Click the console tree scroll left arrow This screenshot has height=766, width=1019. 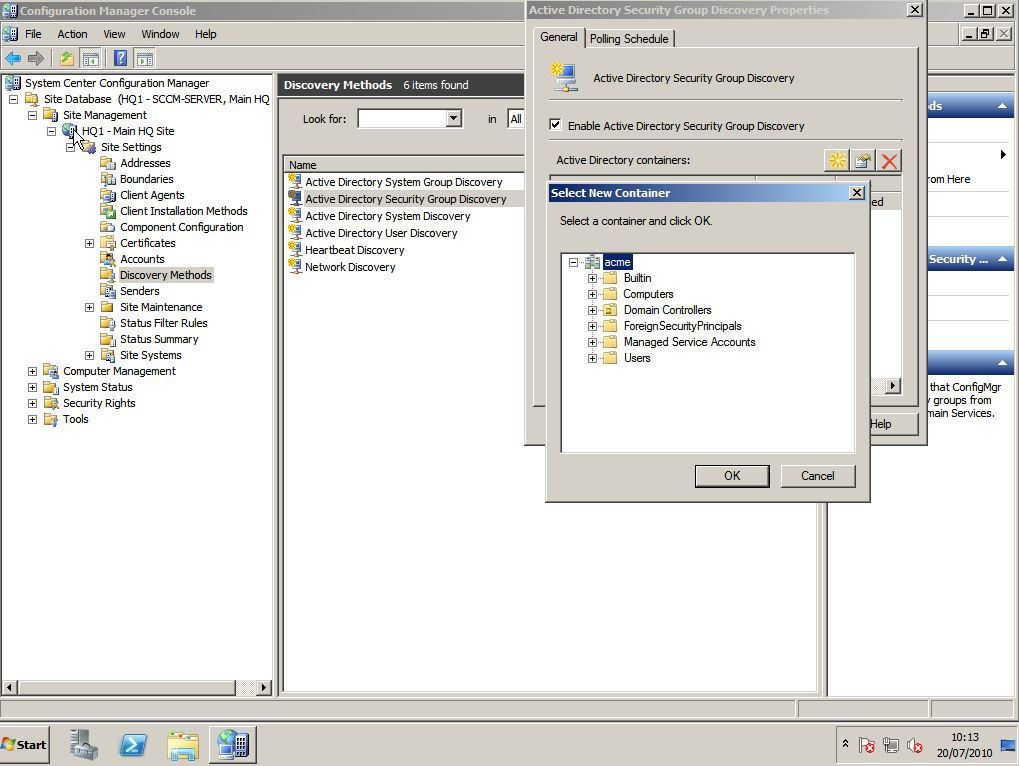9,687
